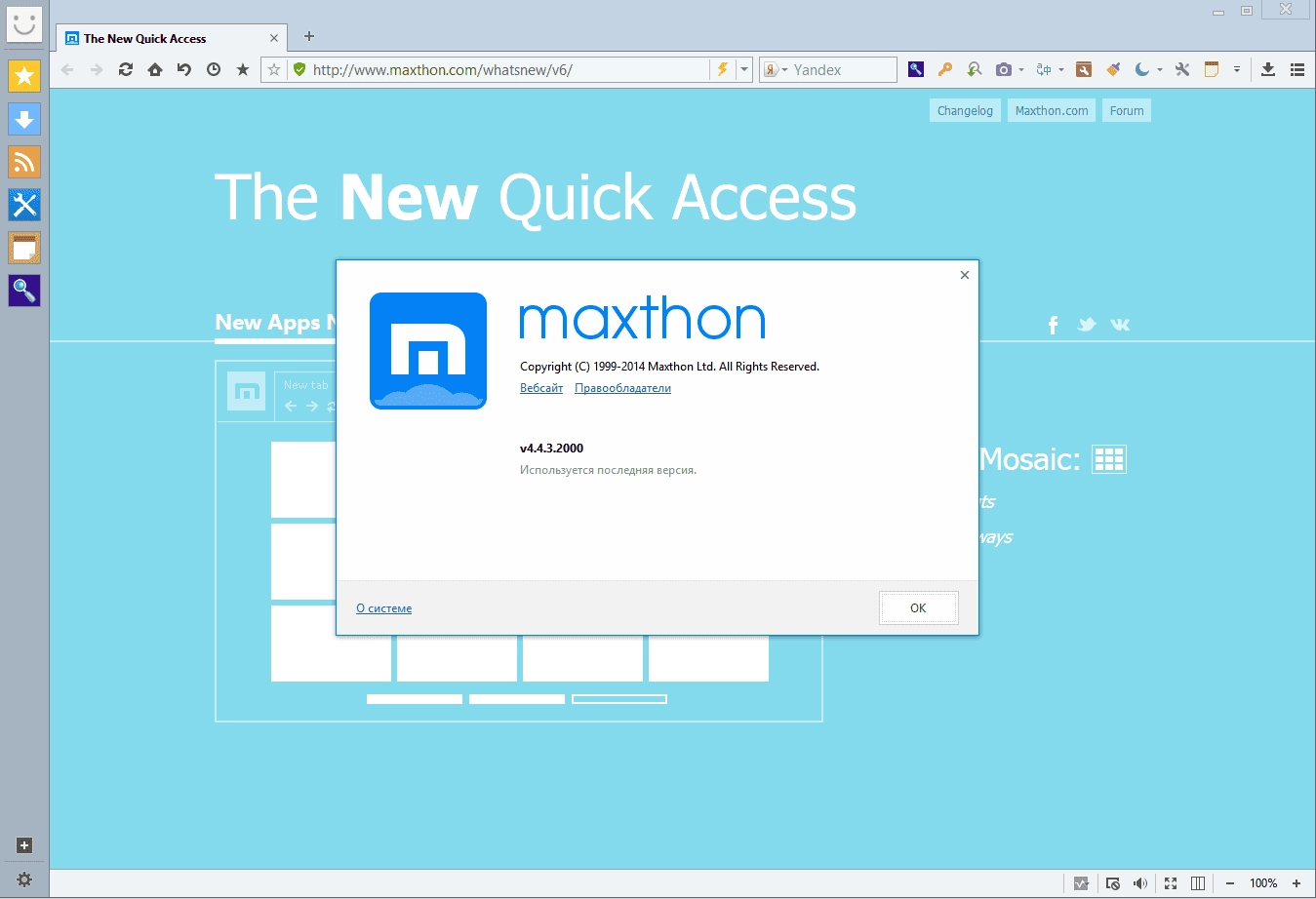Expand the toolbar overflow arrow

[1237, 70]
